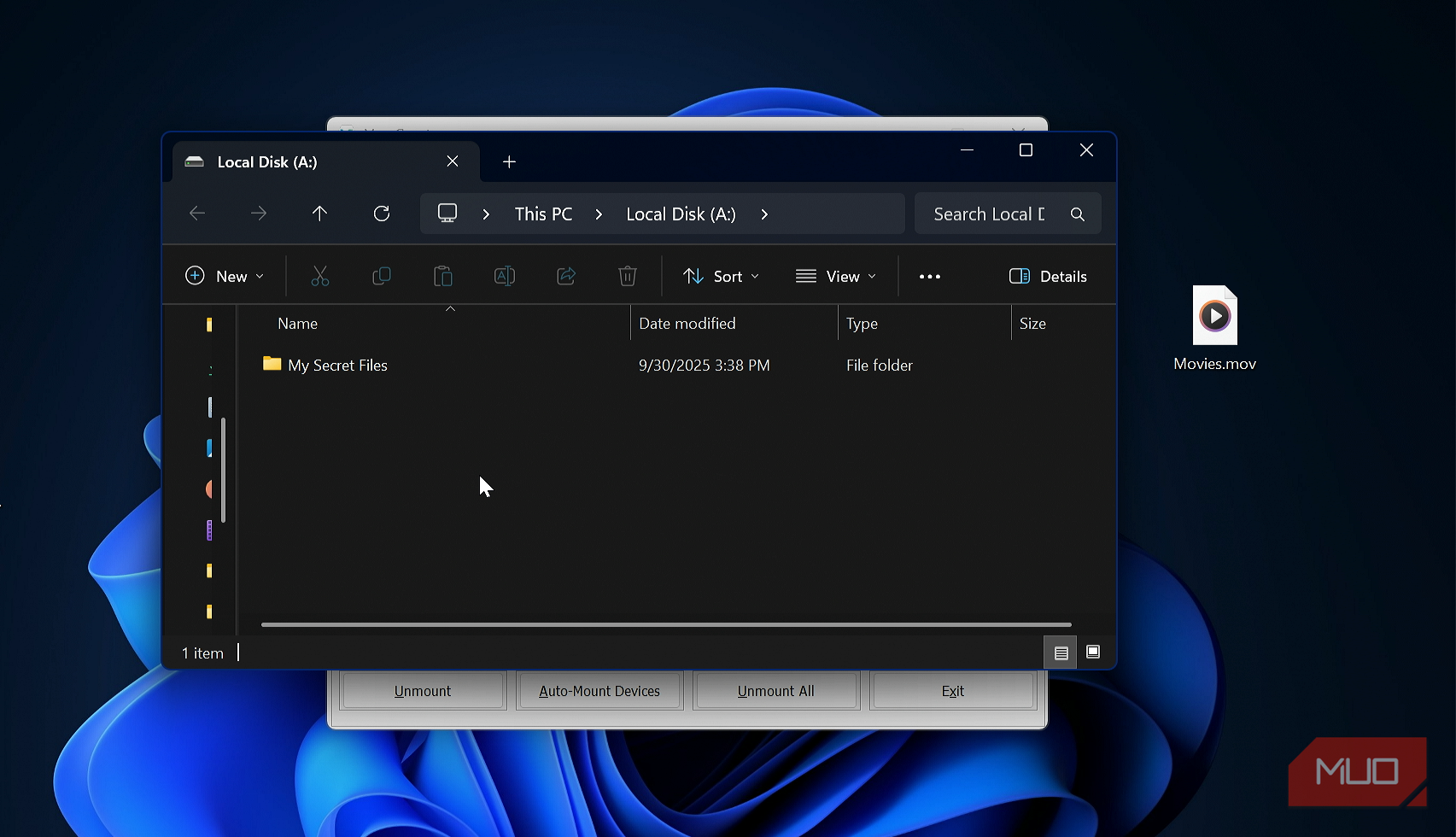Image resolution: width=1456 pixels, height=837 pixels.
Task: Expand chevron before This PC breadcrumb
Action: [486, 214]
